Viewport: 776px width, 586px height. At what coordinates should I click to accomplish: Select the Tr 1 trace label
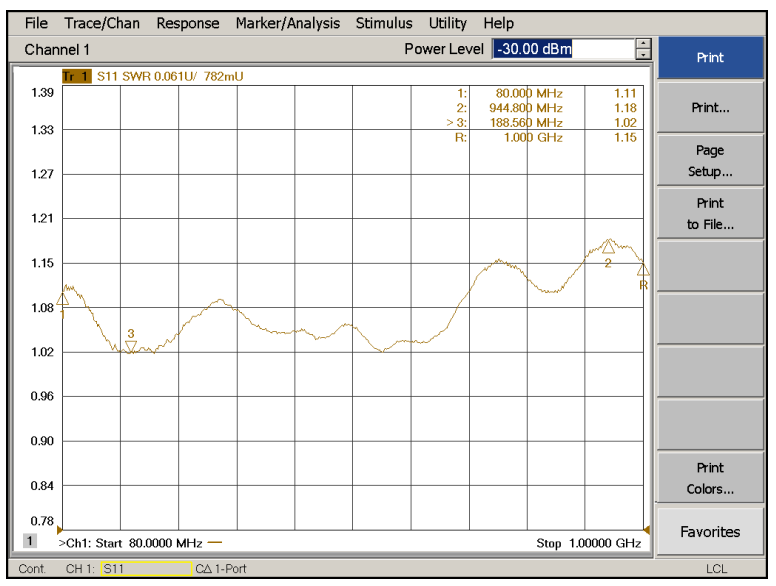click(76, 76)
